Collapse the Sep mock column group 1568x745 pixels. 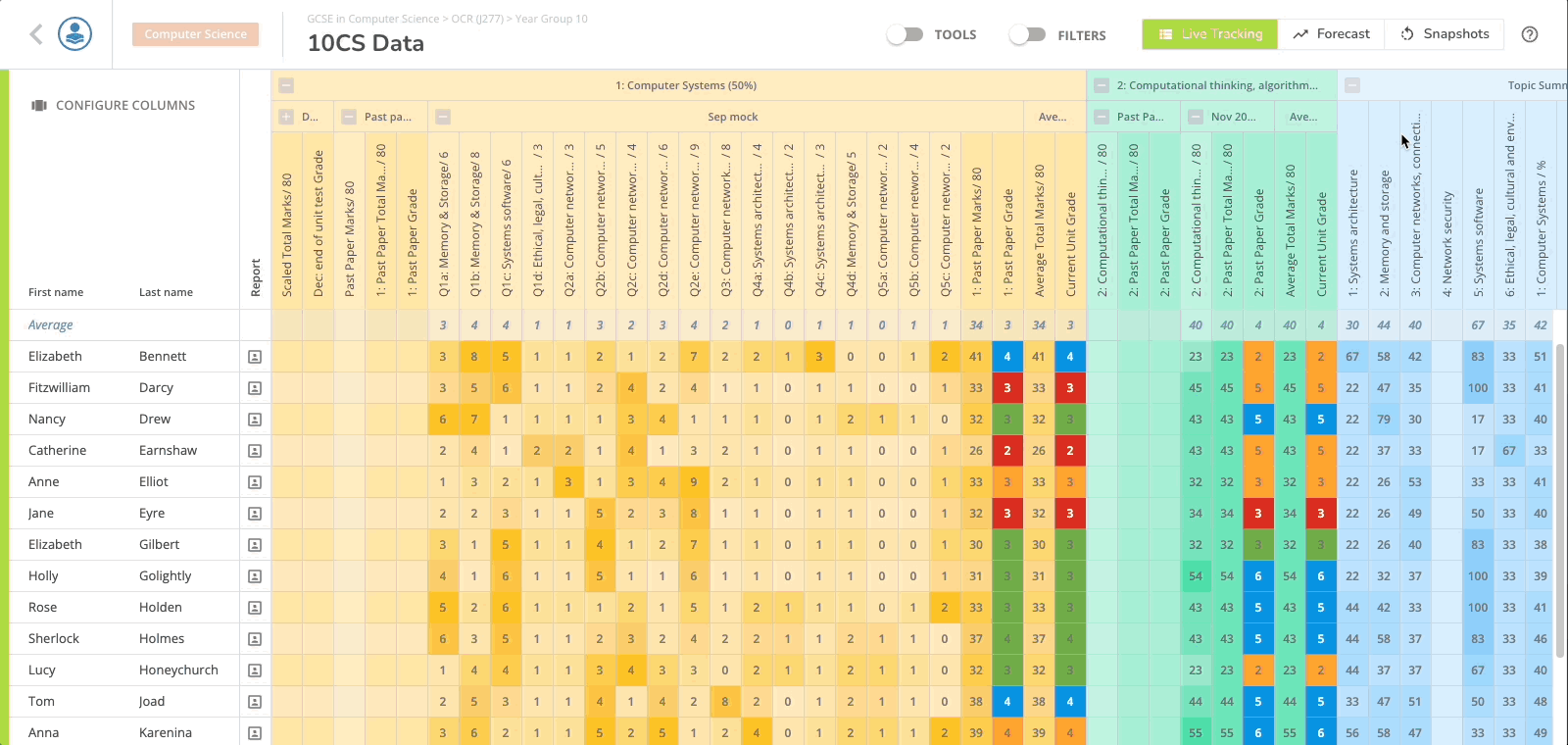pos(443,117)
